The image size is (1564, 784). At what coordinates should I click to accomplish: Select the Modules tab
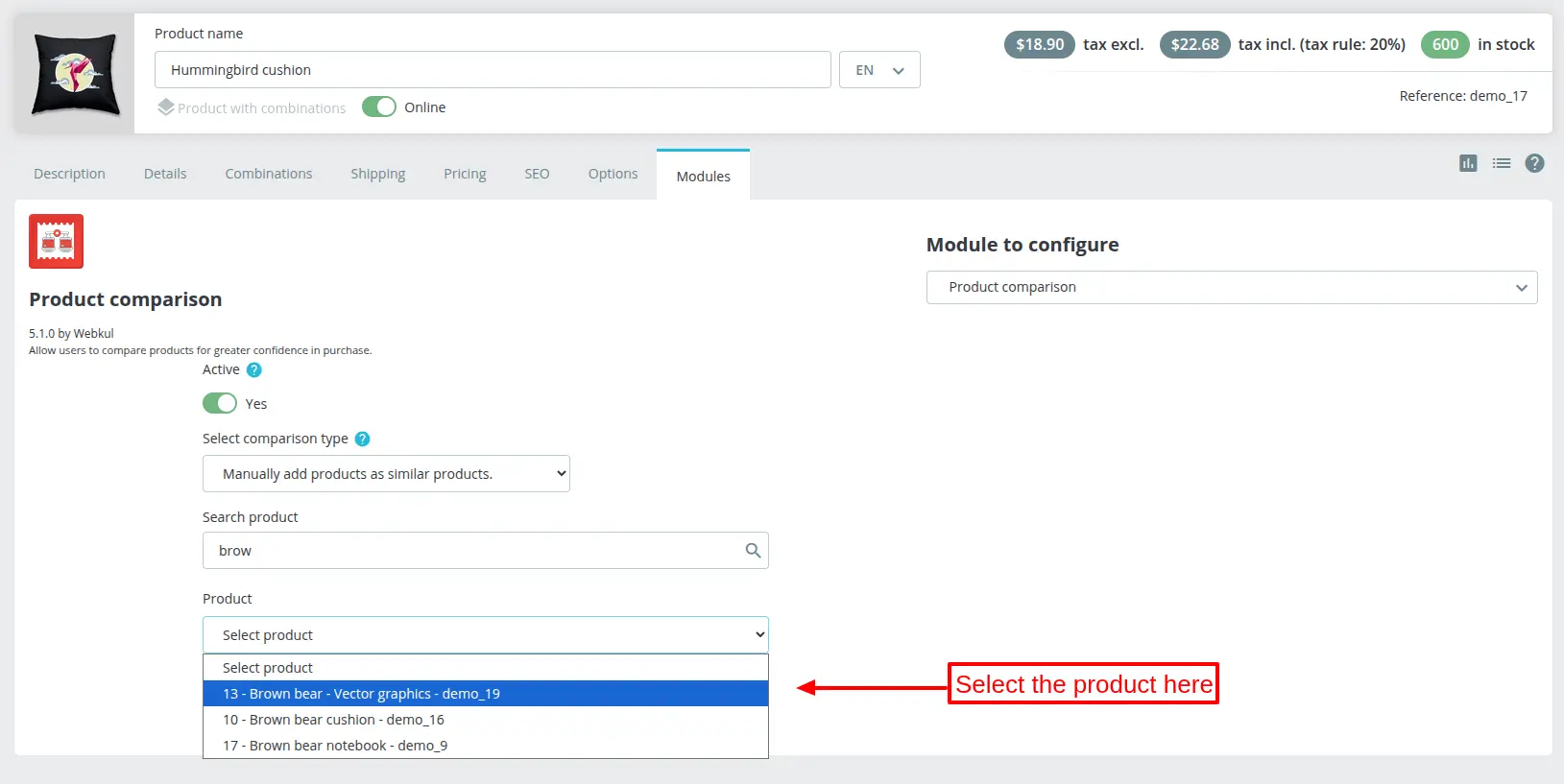click(703, 176)
